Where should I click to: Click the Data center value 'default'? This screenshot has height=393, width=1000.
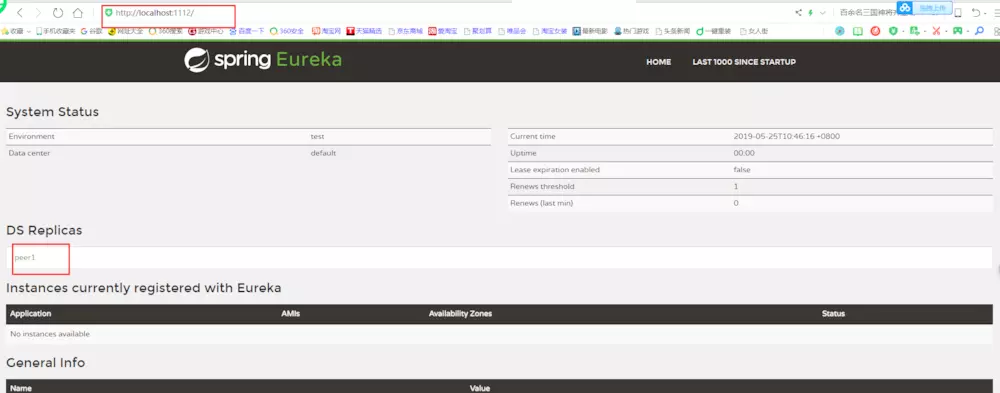tap(323, 153)
